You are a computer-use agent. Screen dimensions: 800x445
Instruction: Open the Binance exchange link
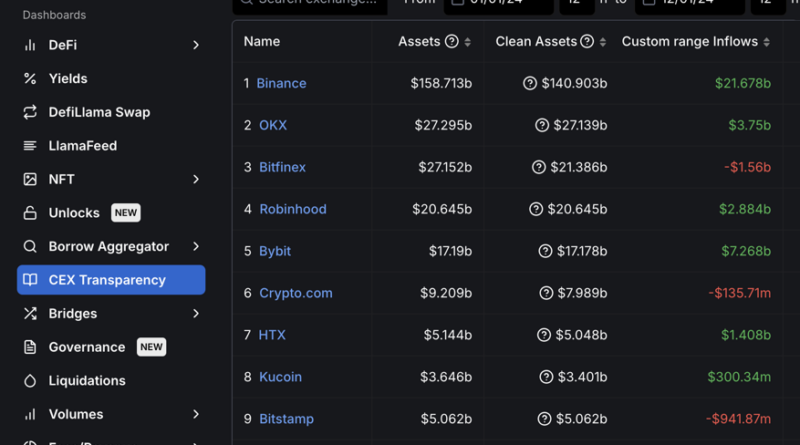(x=281, y=83)
